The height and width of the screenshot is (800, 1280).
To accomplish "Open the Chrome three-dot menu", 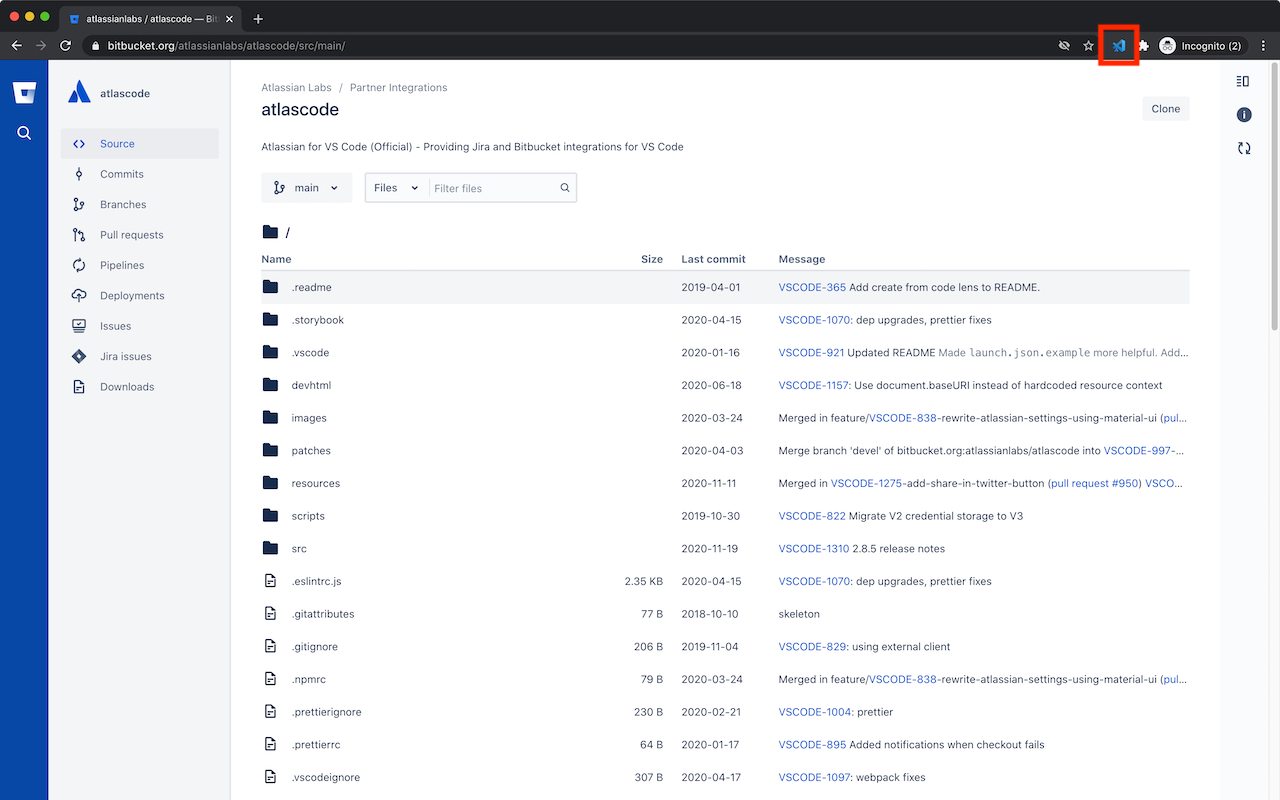I will 1264,46.
